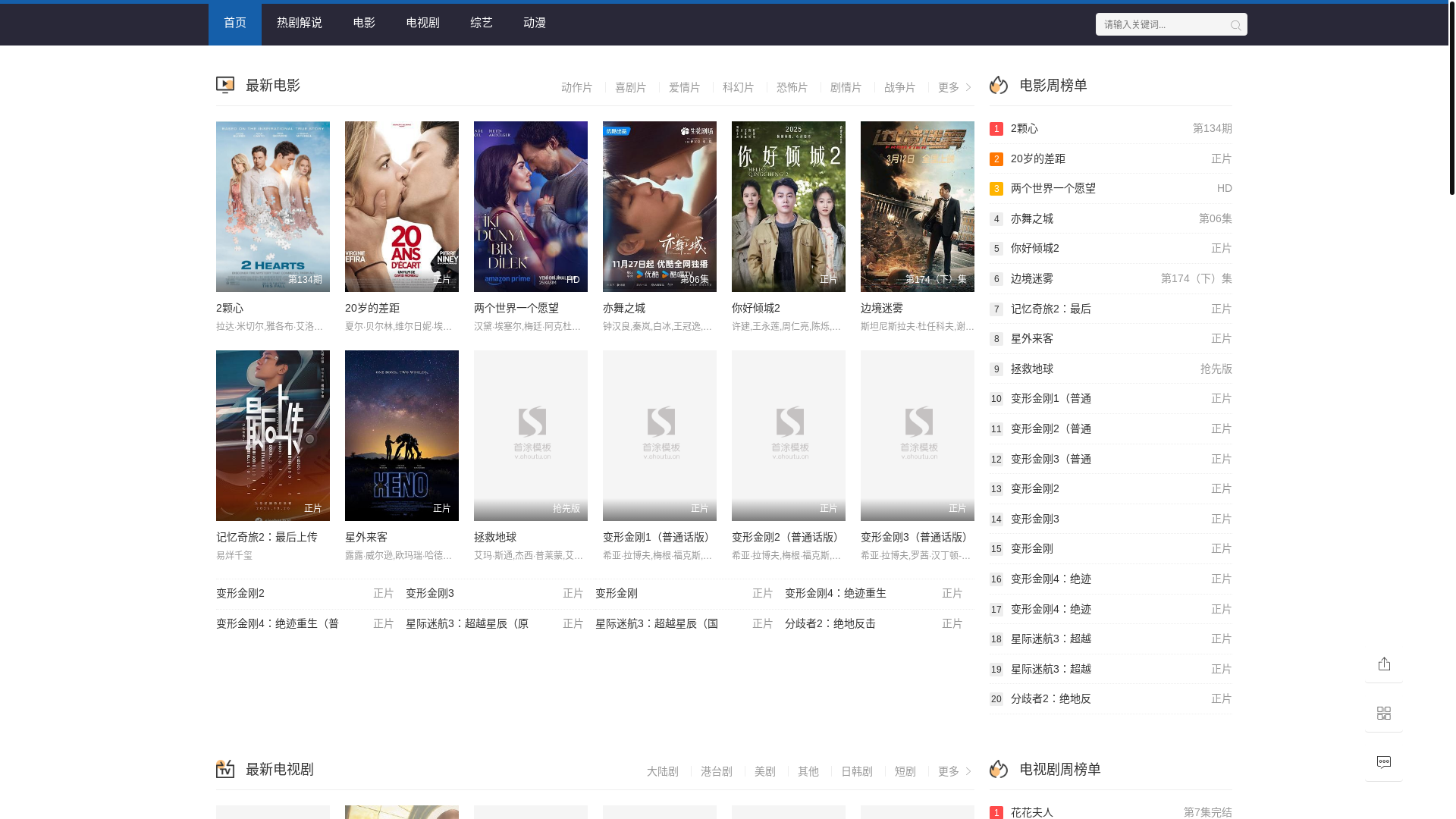Click title 变形金刚3（普通话版）

coord(916,538)
